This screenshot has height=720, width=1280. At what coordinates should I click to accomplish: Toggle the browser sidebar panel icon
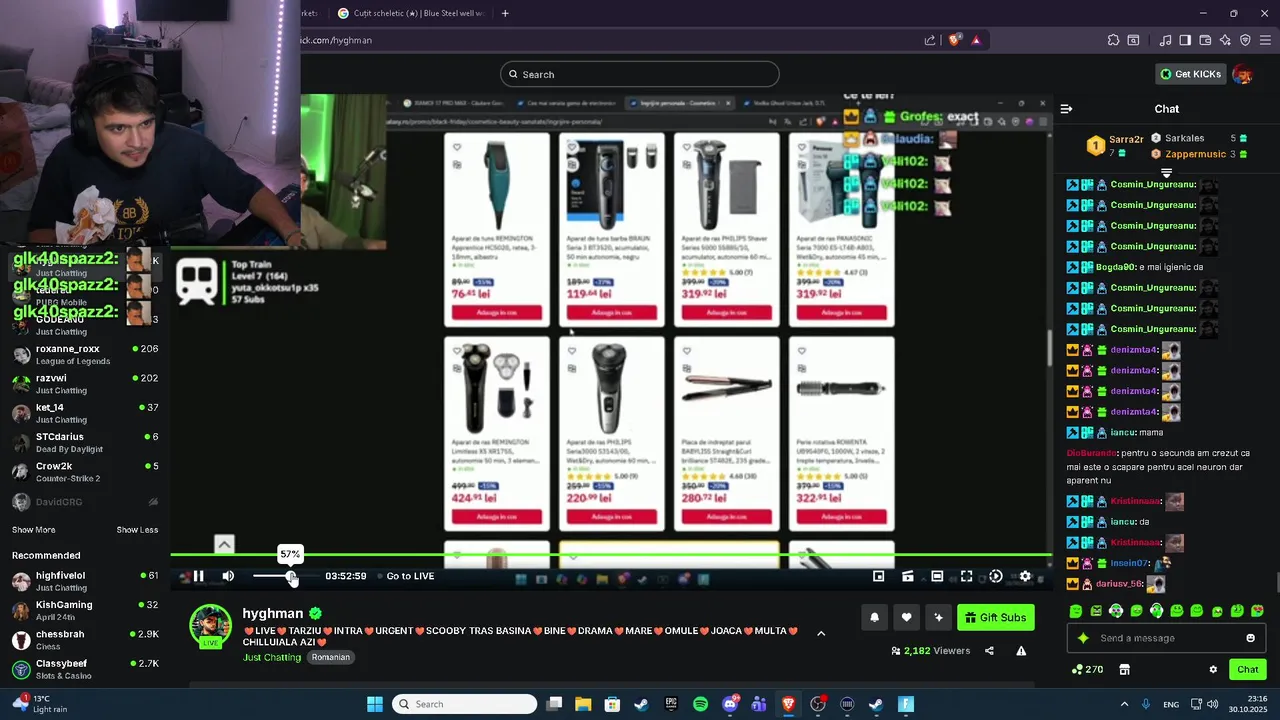click(x=1185, y=40)
